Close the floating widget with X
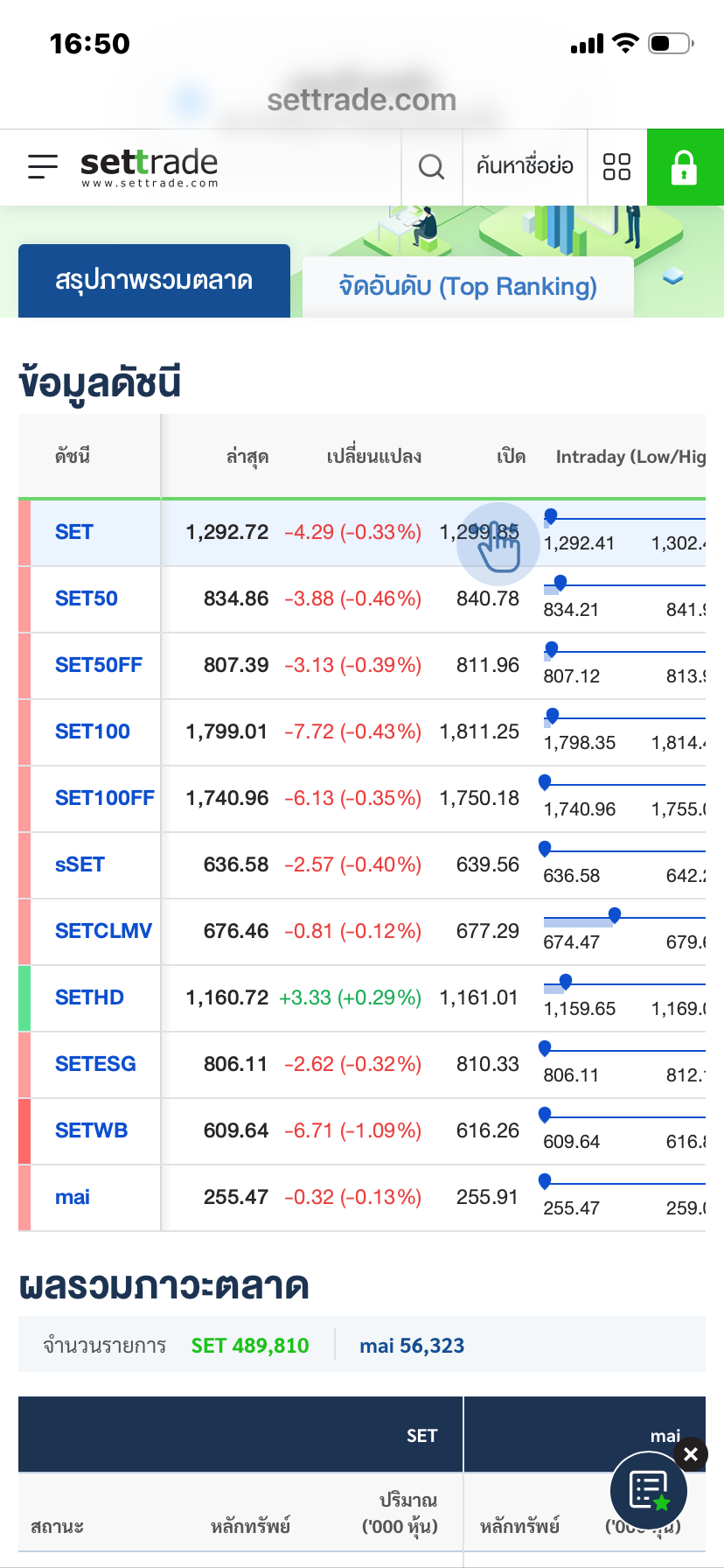The image size is (724, 1568). pyautogui.click(x=691, y=1454)
